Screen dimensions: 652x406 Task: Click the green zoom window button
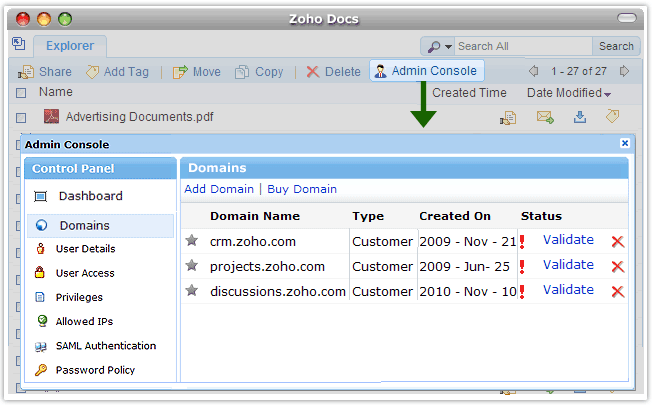(x=65, y=19)
